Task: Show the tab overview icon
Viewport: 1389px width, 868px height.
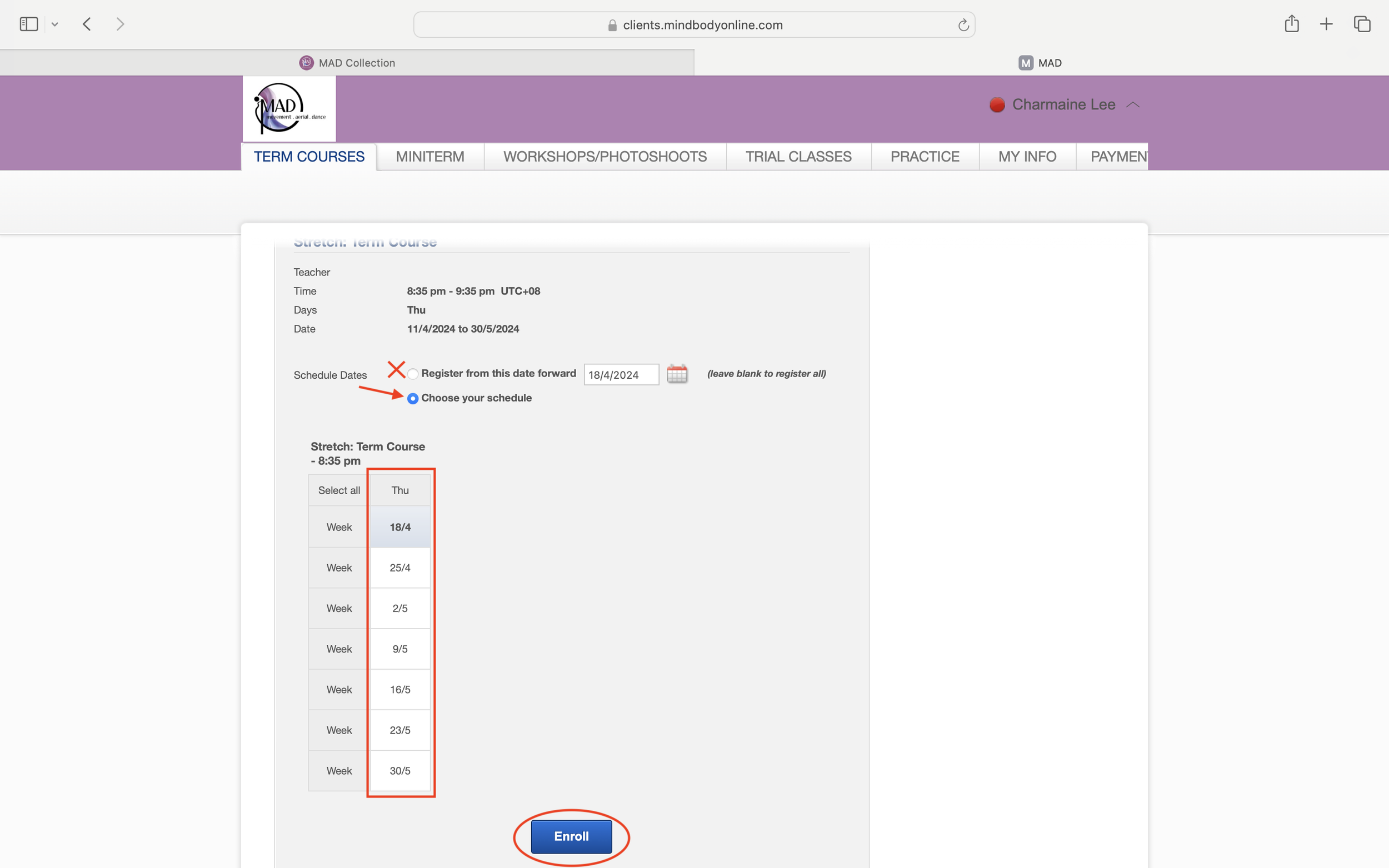Action: click(1361, 24)
